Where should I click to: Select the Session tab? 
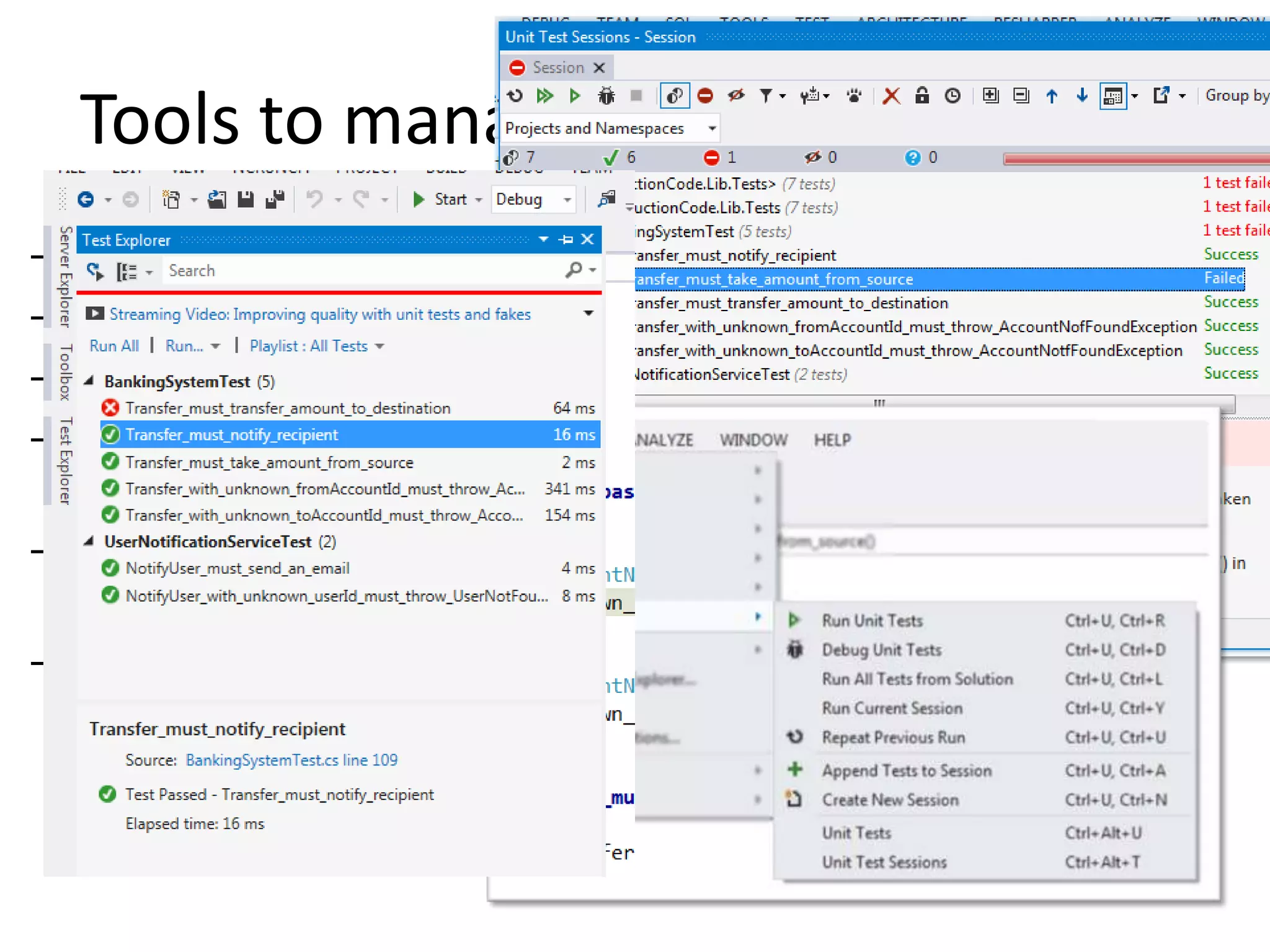(558, 68)
